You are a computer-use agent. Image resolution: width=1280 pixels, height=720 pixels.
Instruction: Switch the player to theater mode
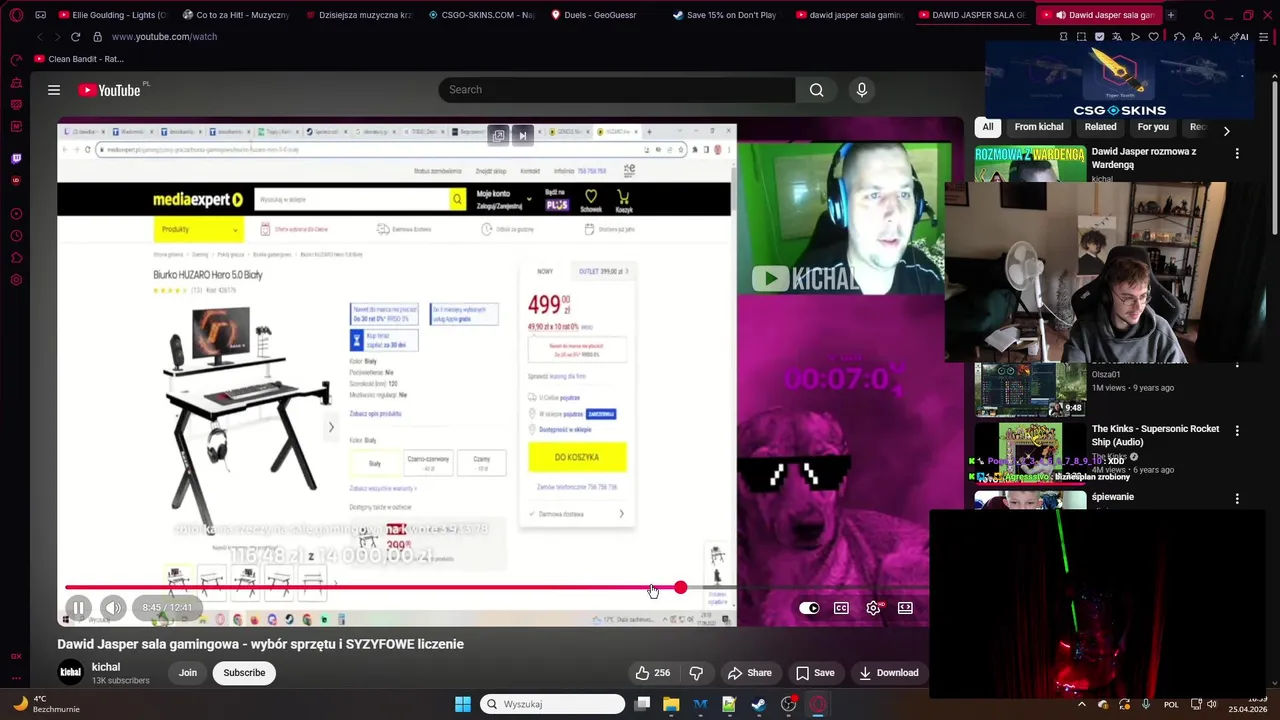click(905, 608)
